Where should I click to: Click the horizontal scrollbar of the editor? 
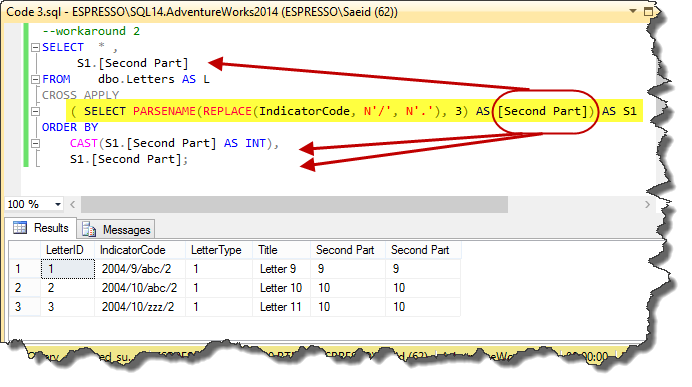(x=294, y=204)
